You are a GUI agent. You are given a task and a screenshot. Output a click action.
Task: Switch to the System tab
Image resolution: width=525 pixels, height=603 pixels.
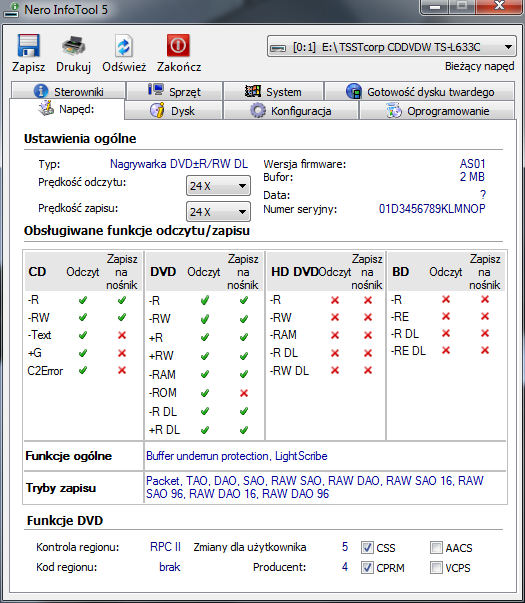(x=273, y=92)
